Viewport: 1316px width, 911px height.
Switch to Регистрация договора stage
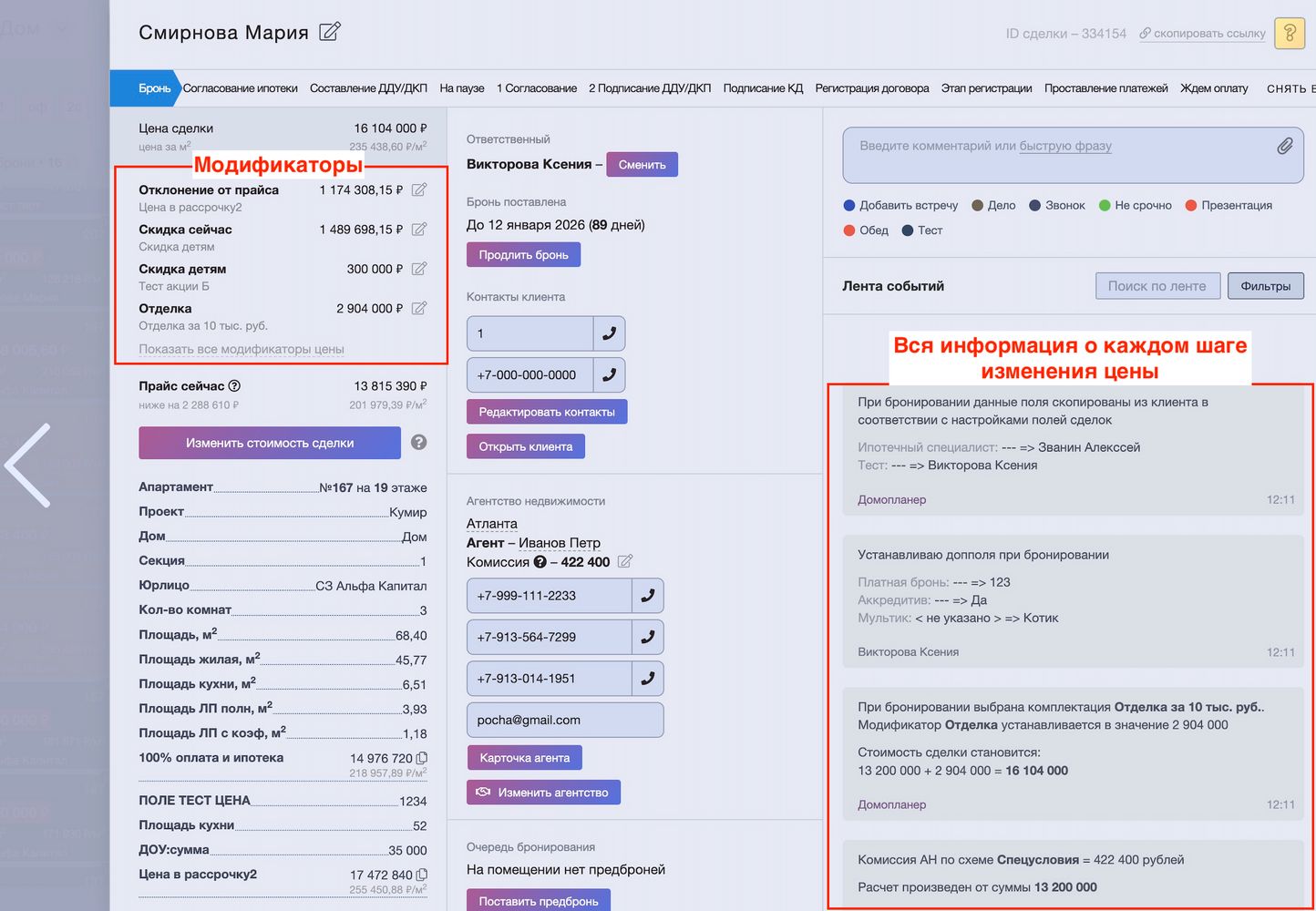(x=872, y=88)
